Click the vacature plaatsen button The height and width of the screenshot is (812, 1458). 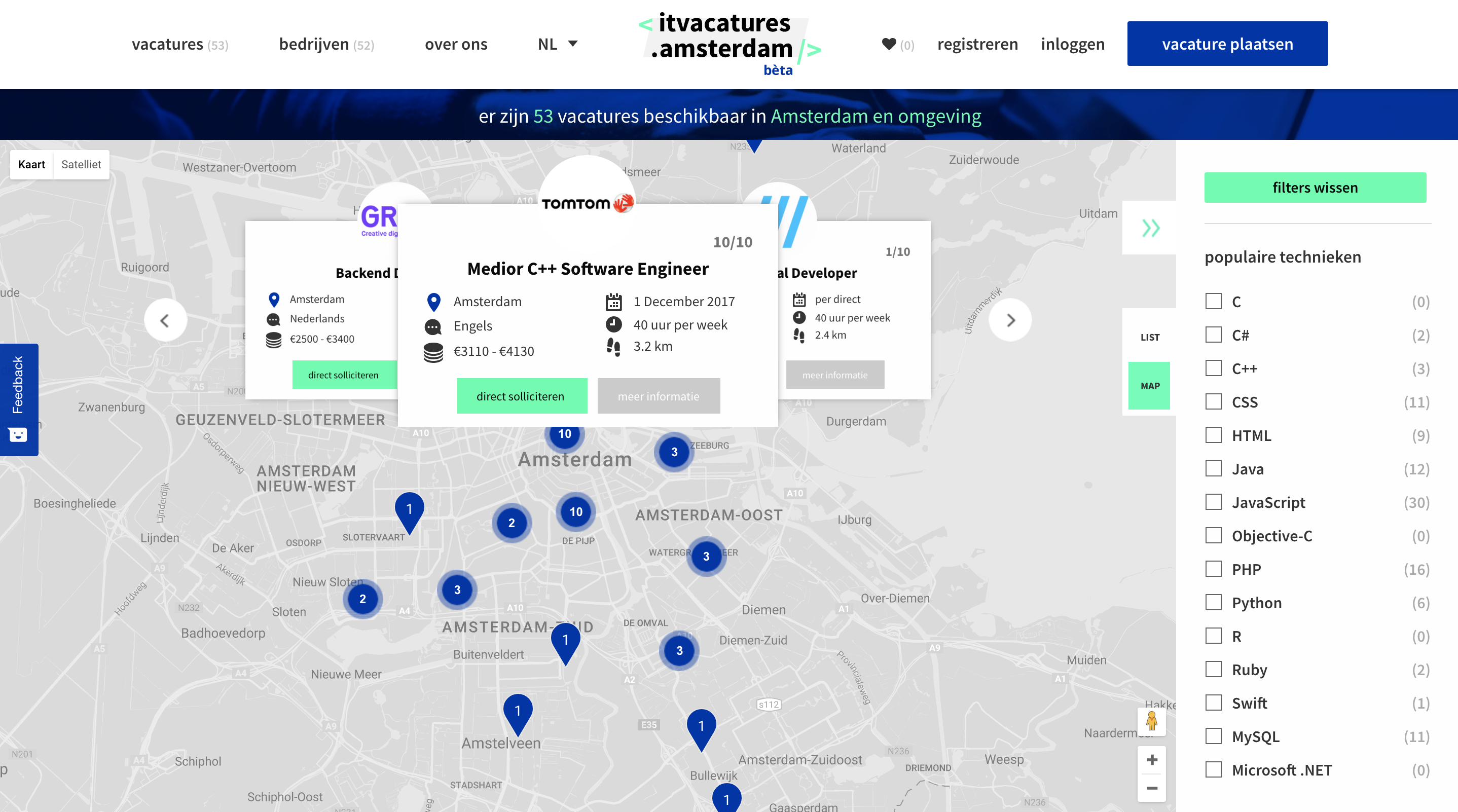tap(1227, 44)
